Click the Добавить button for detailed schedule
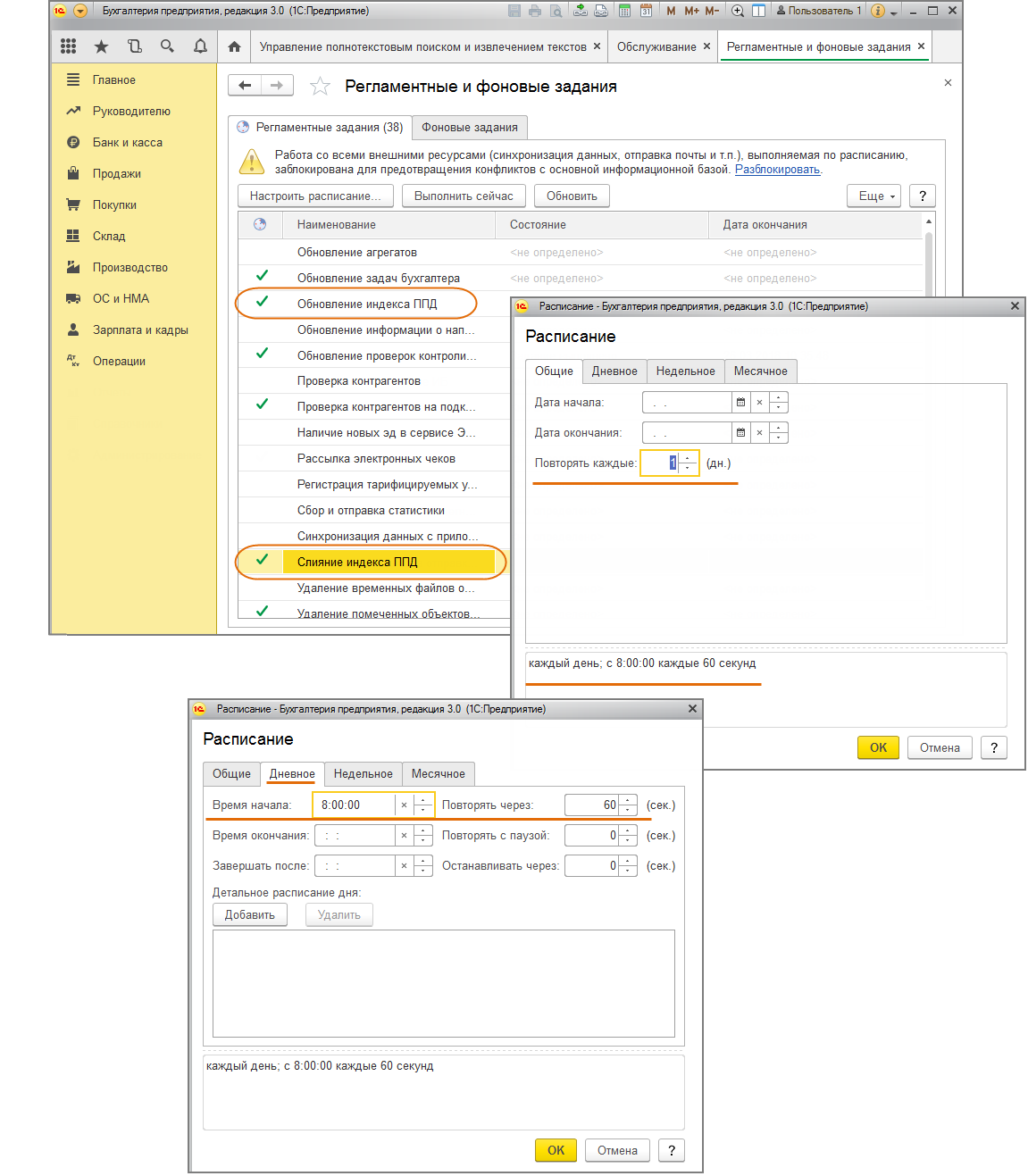Screen dimensions: 1028x1176 250,914
